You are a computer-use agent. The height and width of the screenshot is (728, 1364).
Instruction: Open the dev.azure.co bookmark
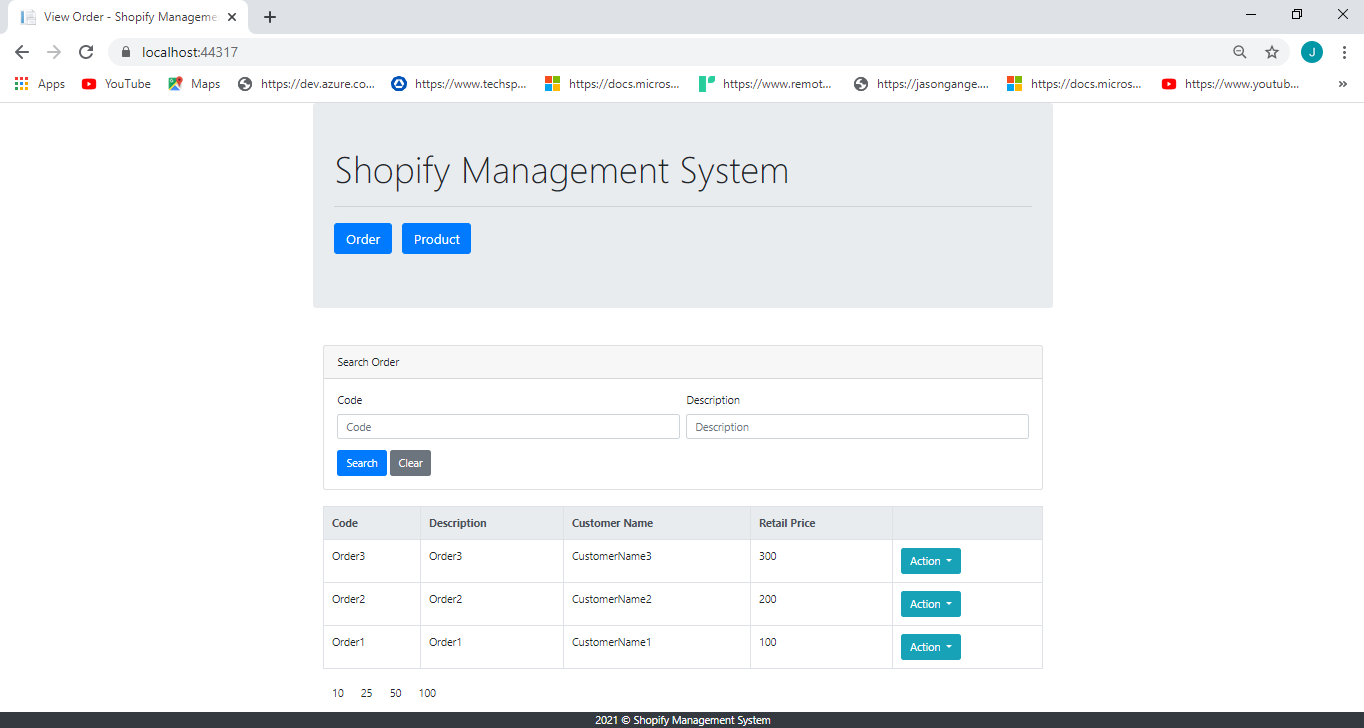pyautogui.click(x=307, y=84)
